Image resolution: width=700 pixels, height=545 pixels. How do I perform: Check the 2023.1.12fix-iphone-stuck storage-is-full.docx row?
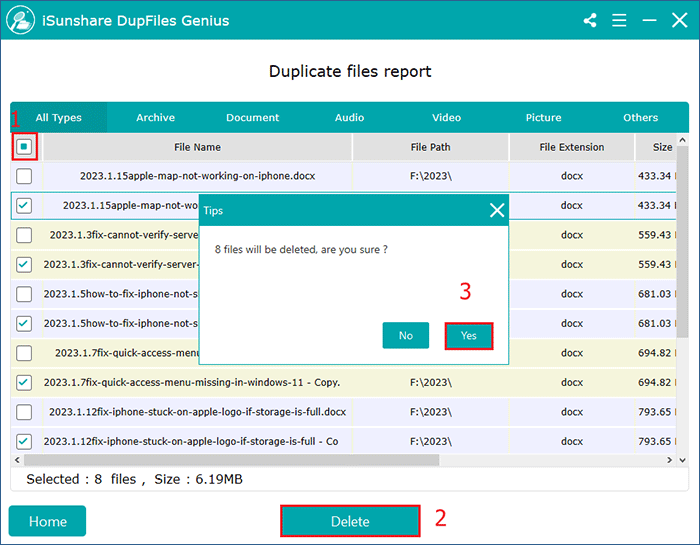24,412
